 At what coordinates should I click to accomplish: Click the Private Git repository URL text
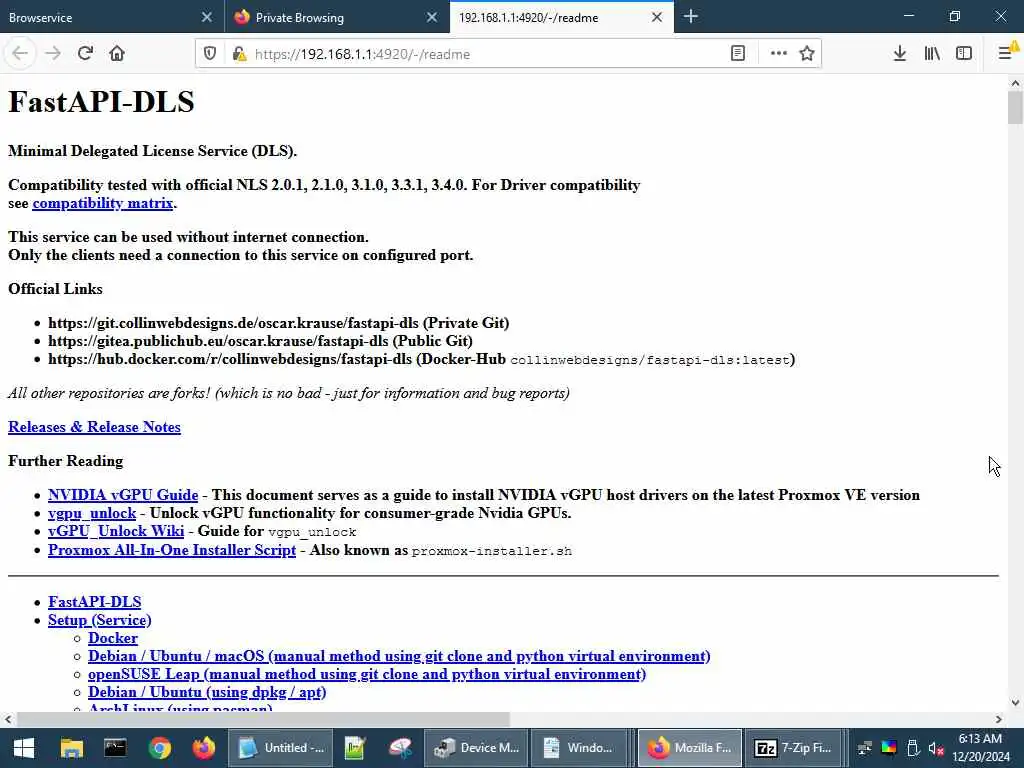click(x=233, y=323)
